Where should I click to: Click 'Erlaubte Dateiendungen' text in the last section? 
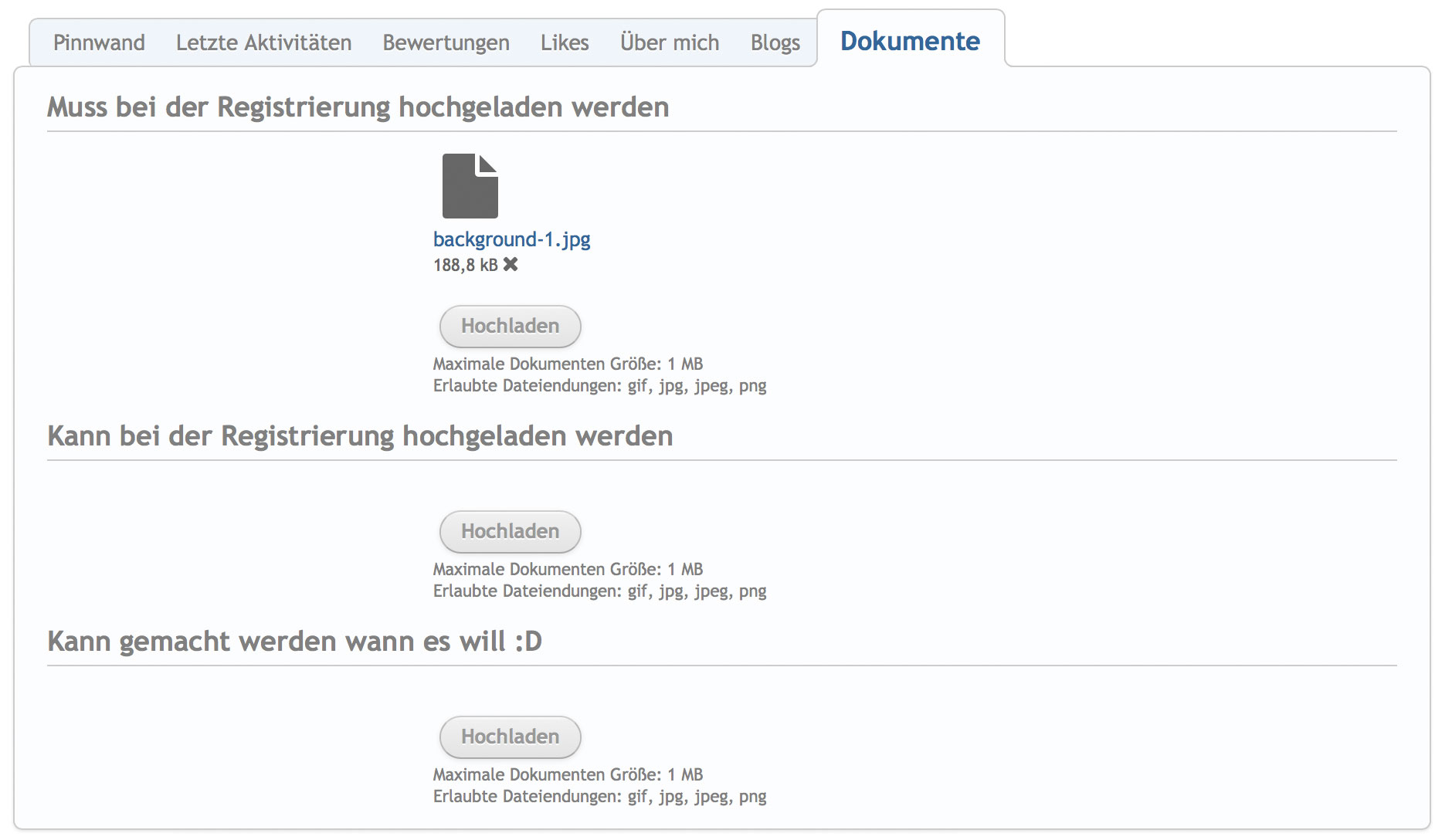(599, 796)
